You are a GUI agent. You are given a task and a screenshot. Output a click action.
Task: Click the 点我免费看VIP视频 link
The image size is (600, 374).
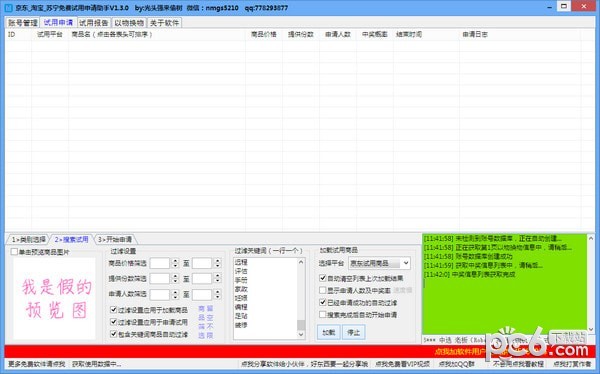(x=402, y=364)
